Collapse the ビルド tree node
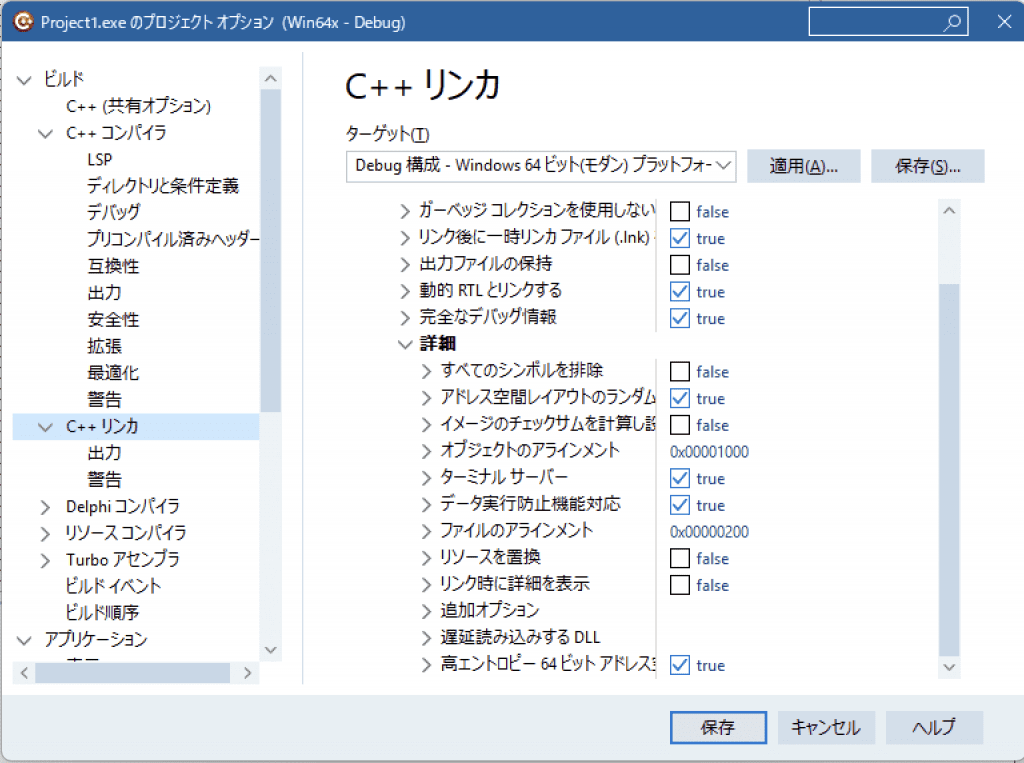Image resolution: width=1024 pixels, height=763 pixels. (x=24, y=80)
